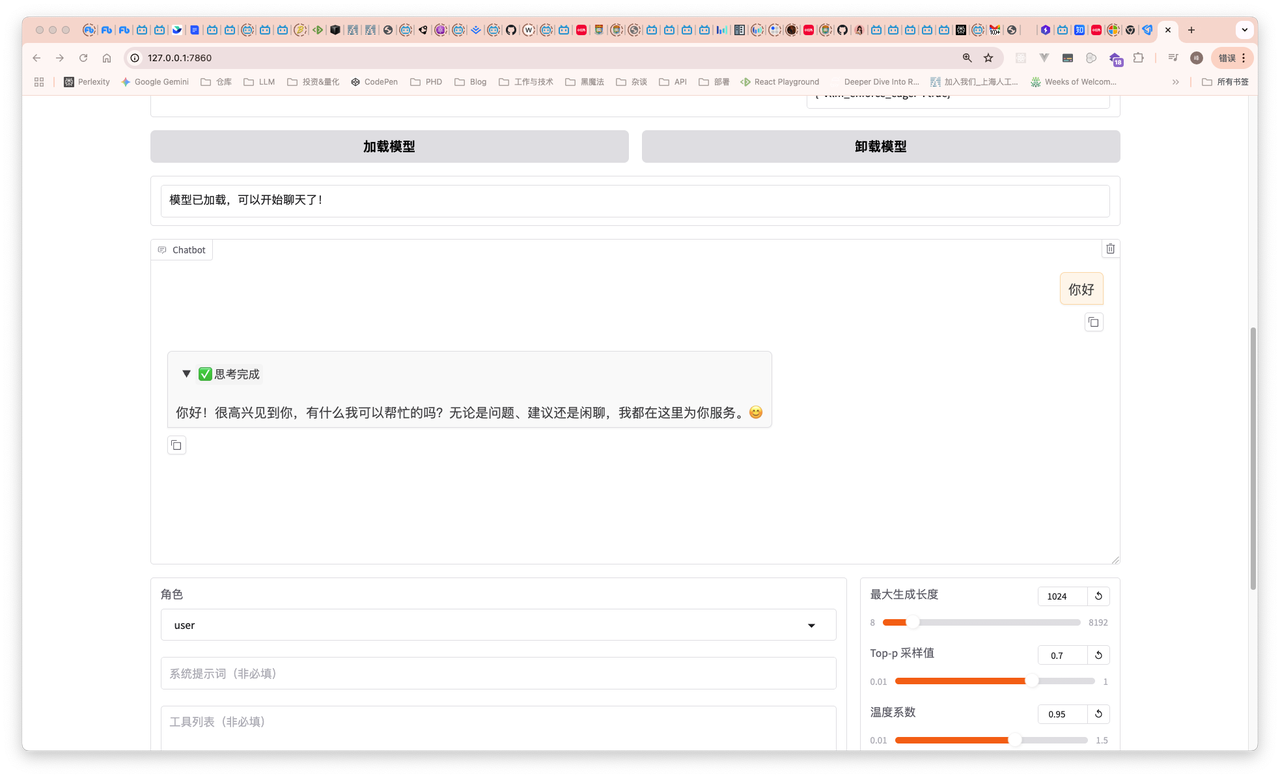Open the Blog bookmark folder
The width and height of the screenshot is (1280, 778).
click(x=470, y=82)
